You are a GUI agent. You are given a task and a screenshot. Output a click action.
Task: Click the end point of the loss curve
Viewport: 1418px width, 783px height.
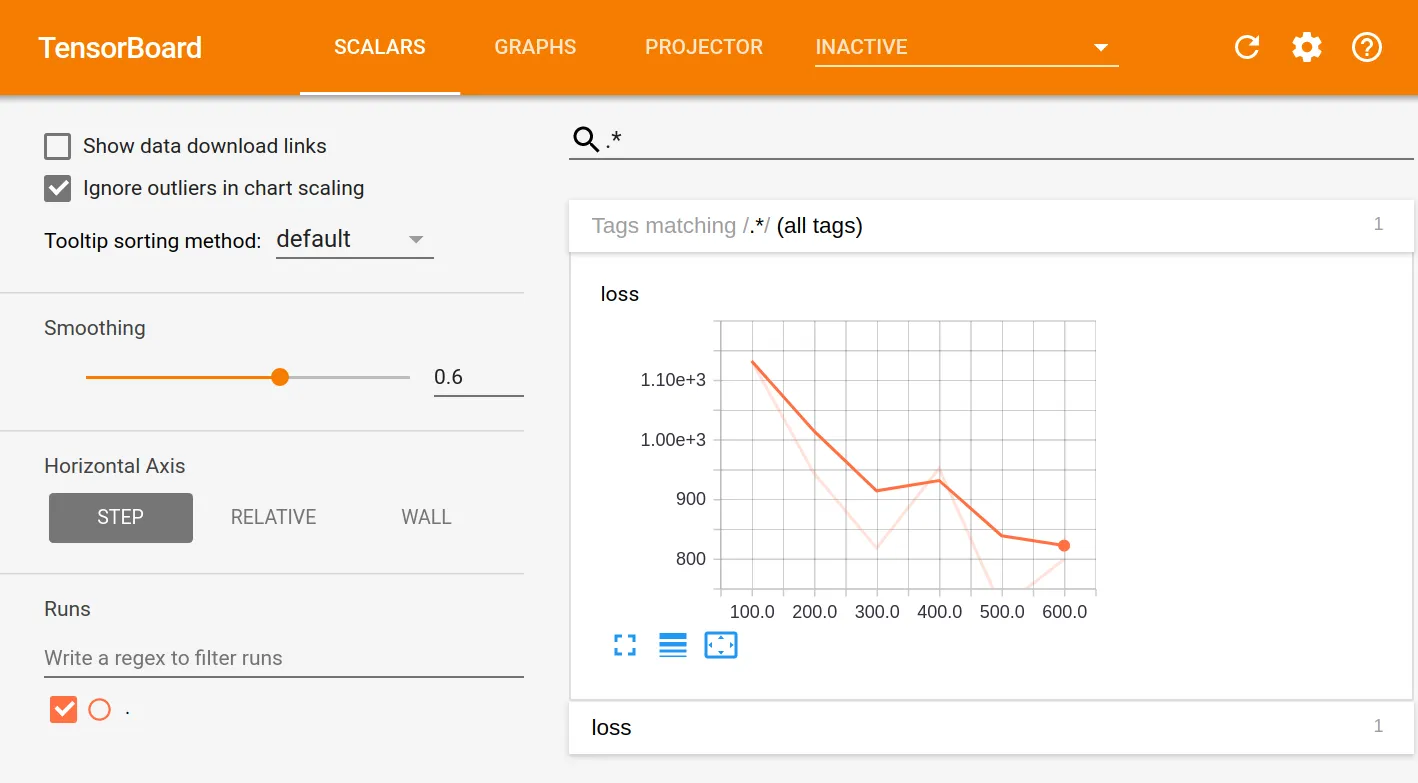pyautogui.click(x=1064, y=545)
